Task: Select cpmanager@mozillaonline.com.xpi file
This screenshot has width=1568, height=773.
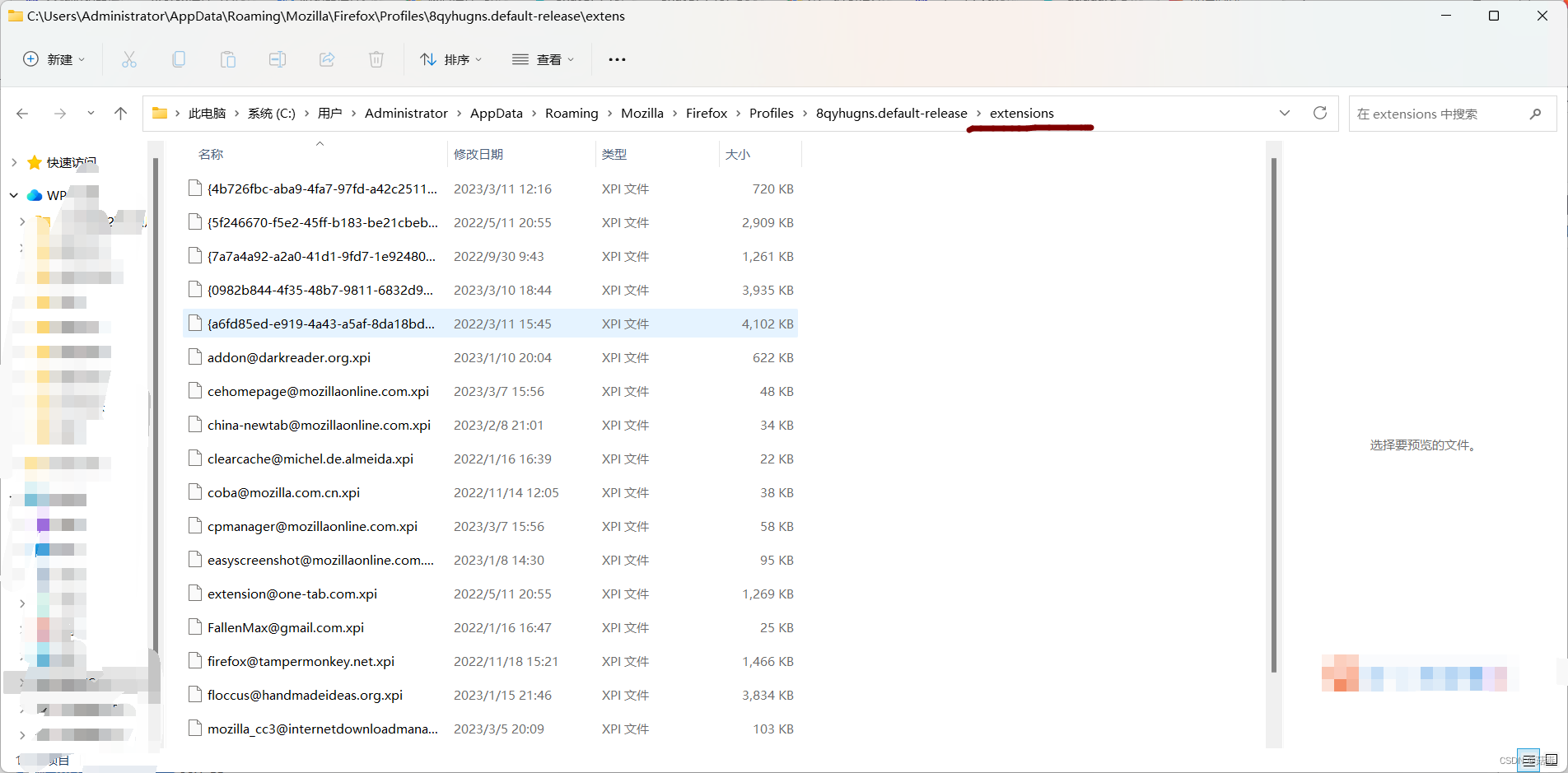Action: (490, 526)
